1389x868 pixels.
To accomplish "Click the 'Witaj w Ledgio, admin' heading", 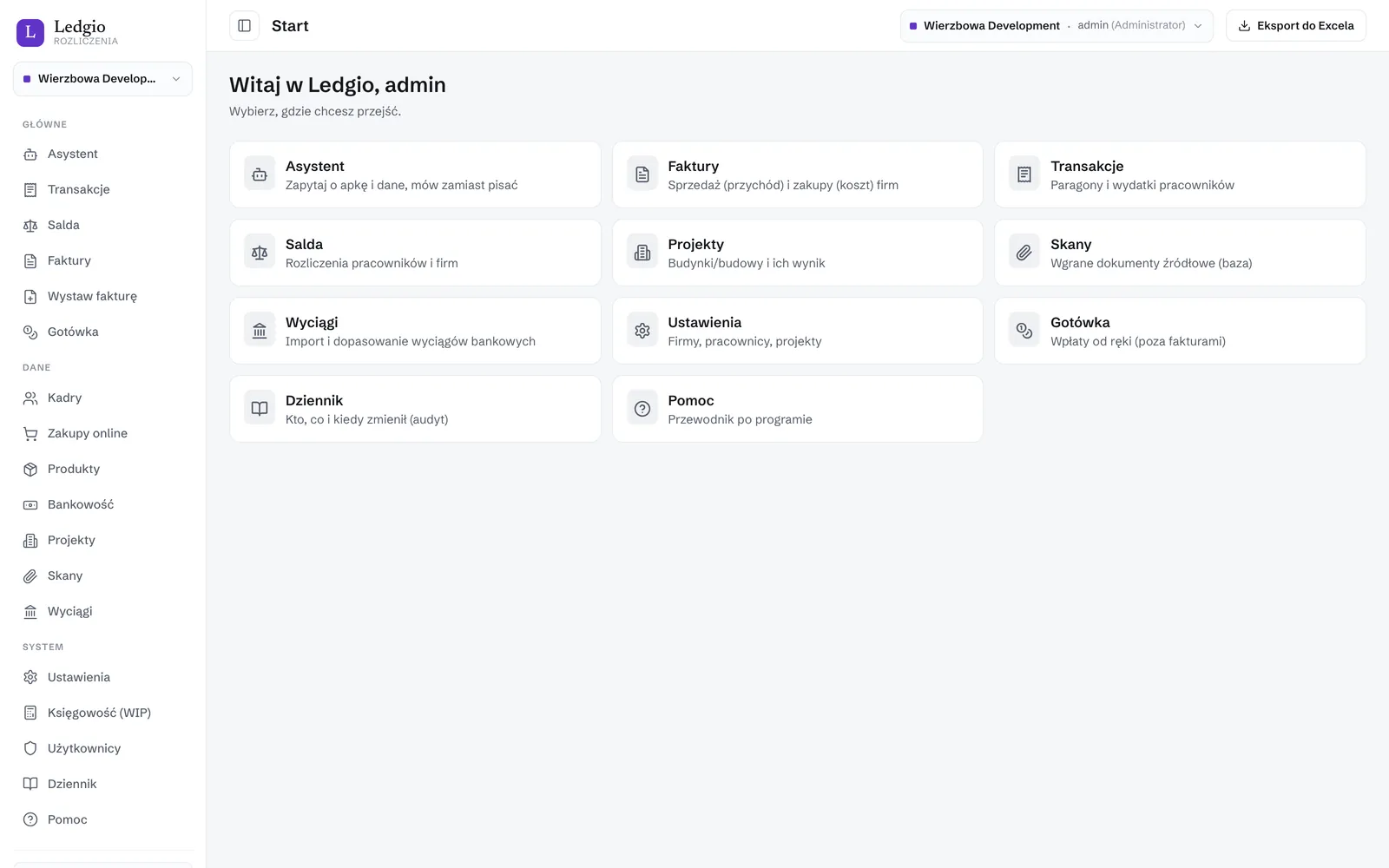I will pos(338,85).
